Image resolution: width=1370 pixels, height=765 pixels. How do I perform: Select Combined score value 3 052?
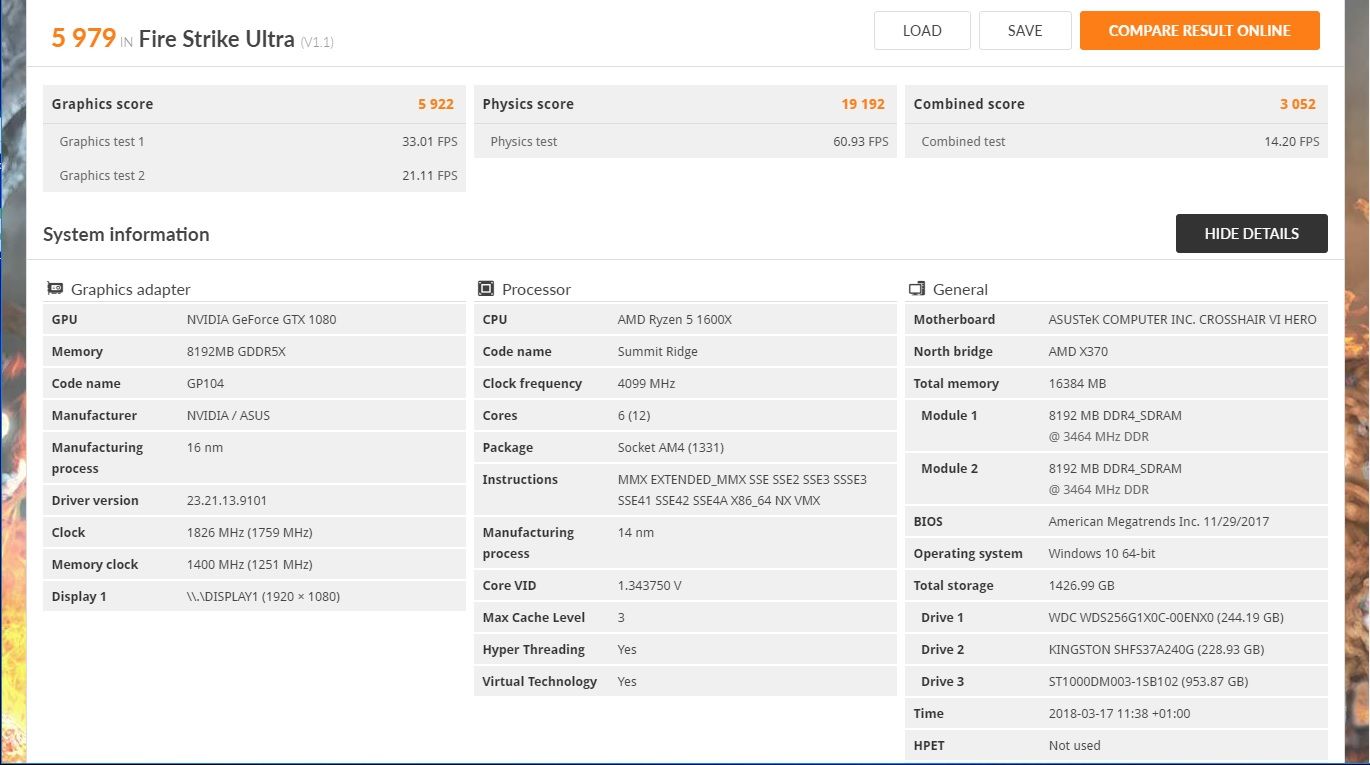[1298, 104]
